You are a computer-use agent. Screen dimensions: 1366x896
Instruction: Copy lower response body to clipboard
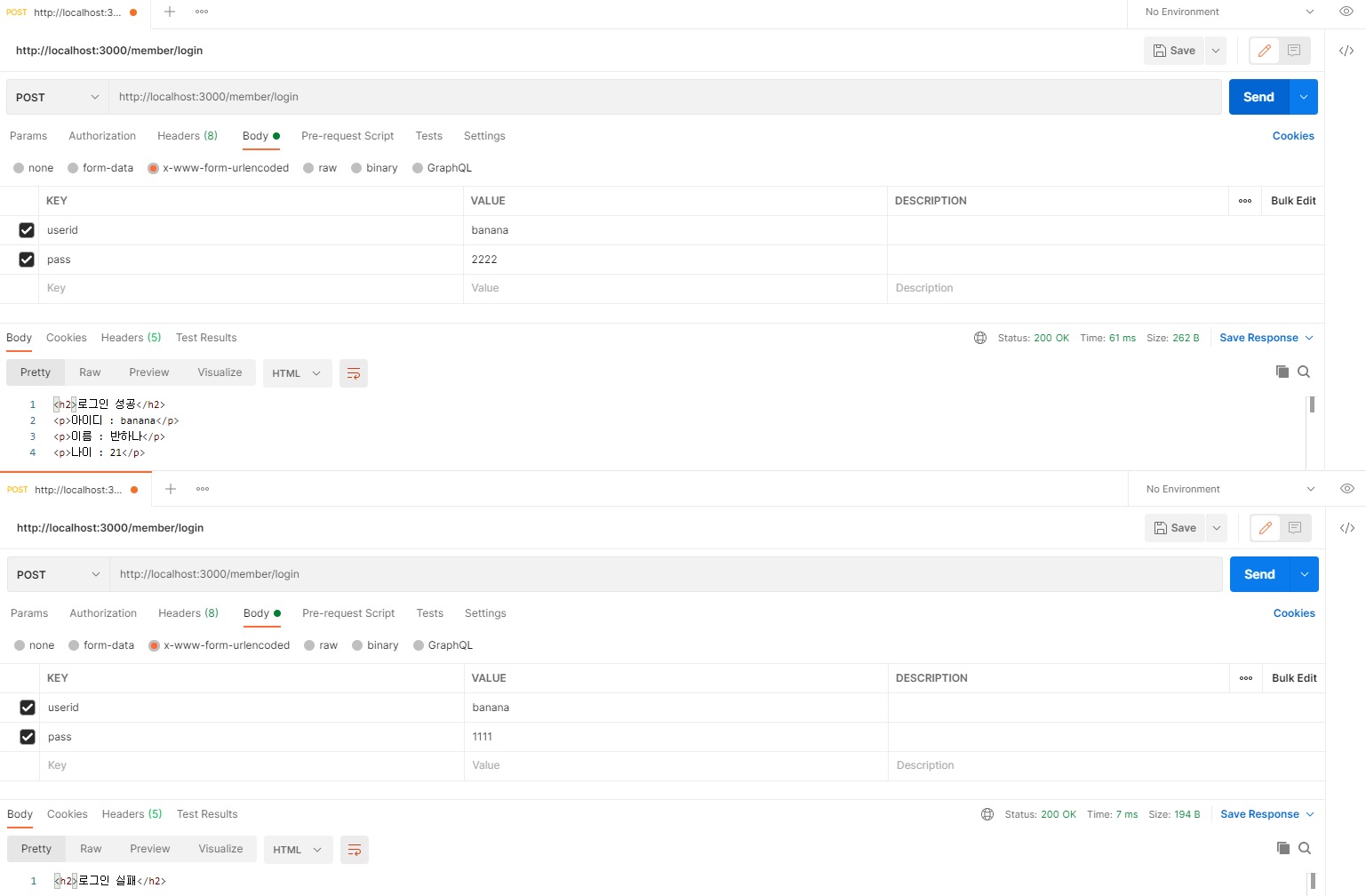[1282, 848]
